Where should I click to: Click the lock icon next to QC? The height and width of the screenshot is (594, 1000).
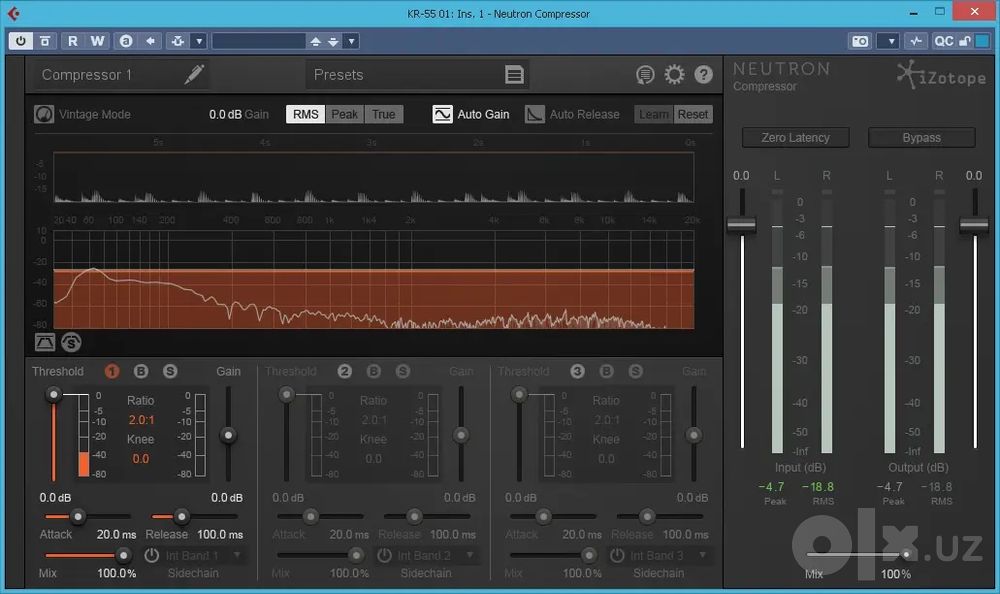(964, 41)
